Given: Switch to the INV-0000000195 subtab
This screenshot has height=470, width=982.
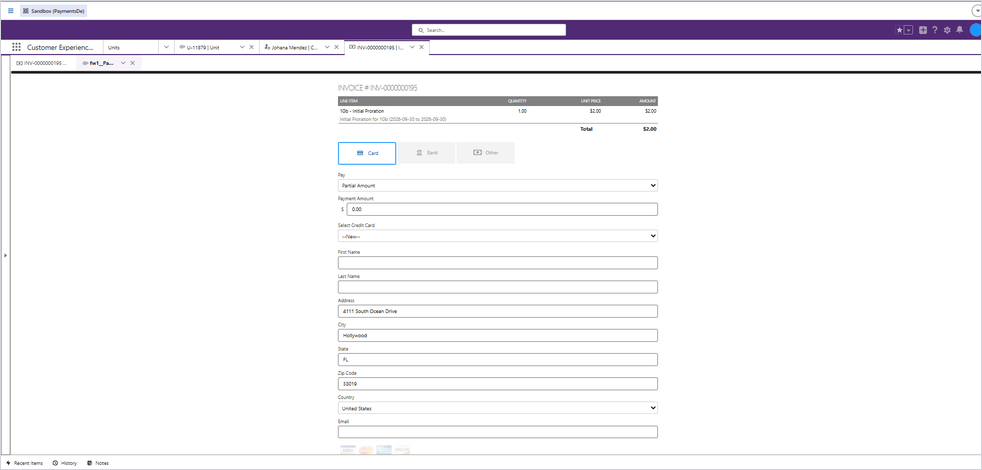Looking at the screenshot, I should (41, 63).
